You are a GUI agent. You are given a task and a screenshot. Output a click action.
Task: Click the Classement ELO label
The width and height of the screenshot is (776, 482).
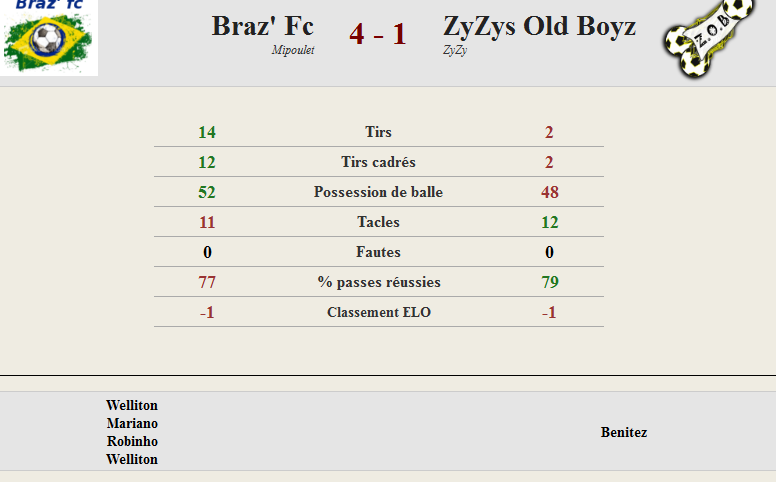379,312
